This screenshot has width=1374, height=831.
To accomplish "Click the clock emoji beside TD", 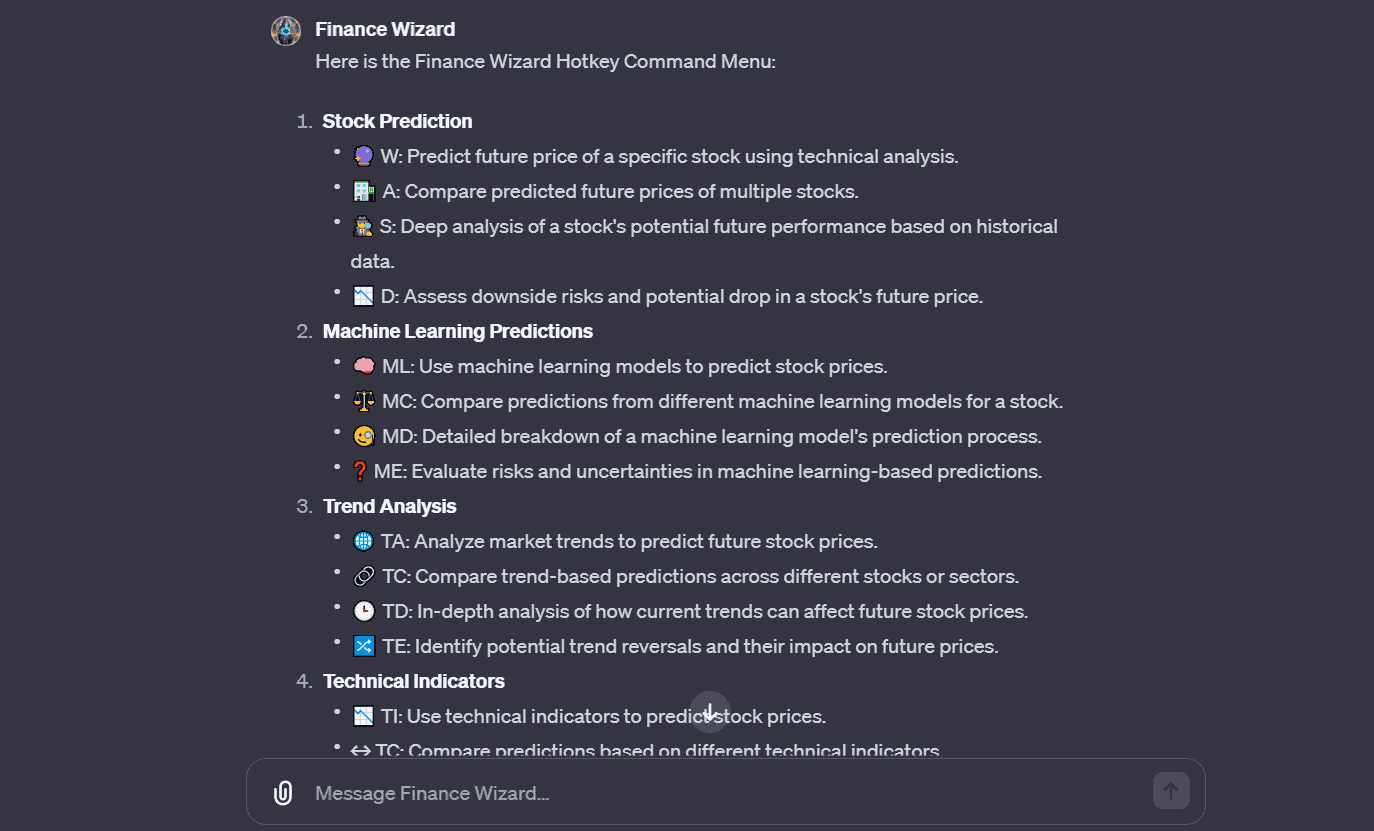I will 364,611.
